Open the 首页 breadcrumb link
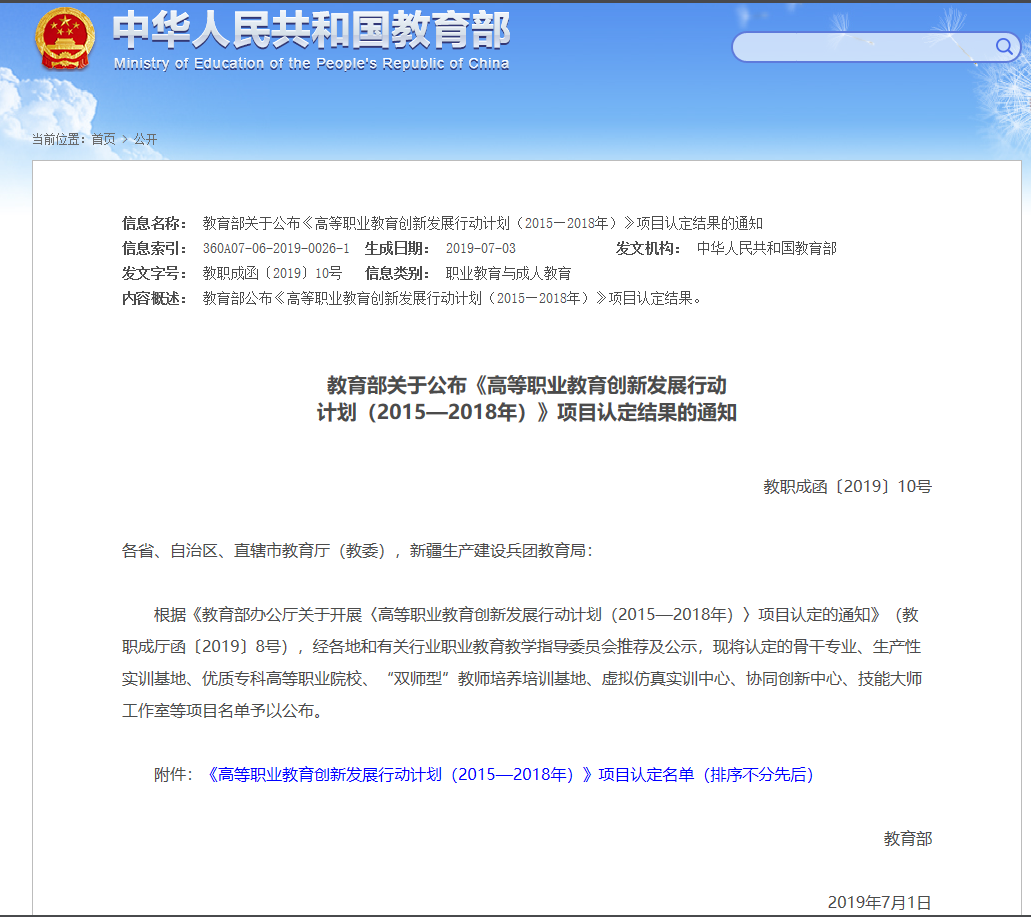 click(x=103, y=139)
